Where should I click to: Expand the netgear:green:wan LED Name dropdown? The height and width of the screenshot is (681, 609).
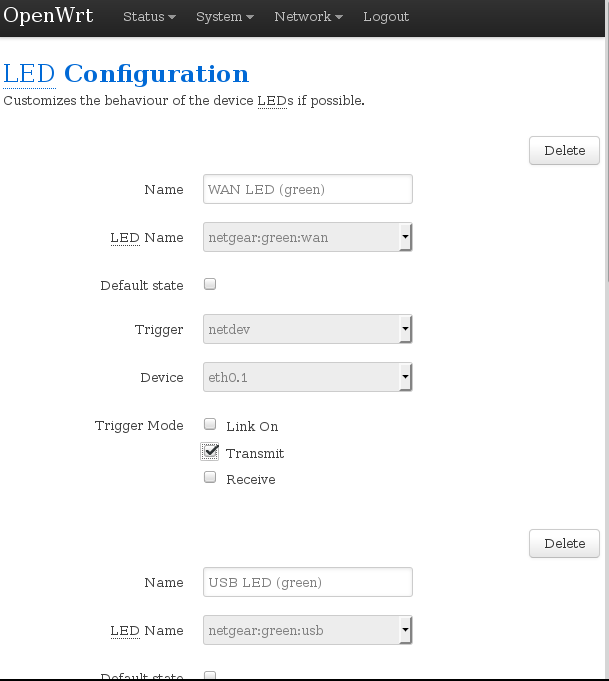307,237
